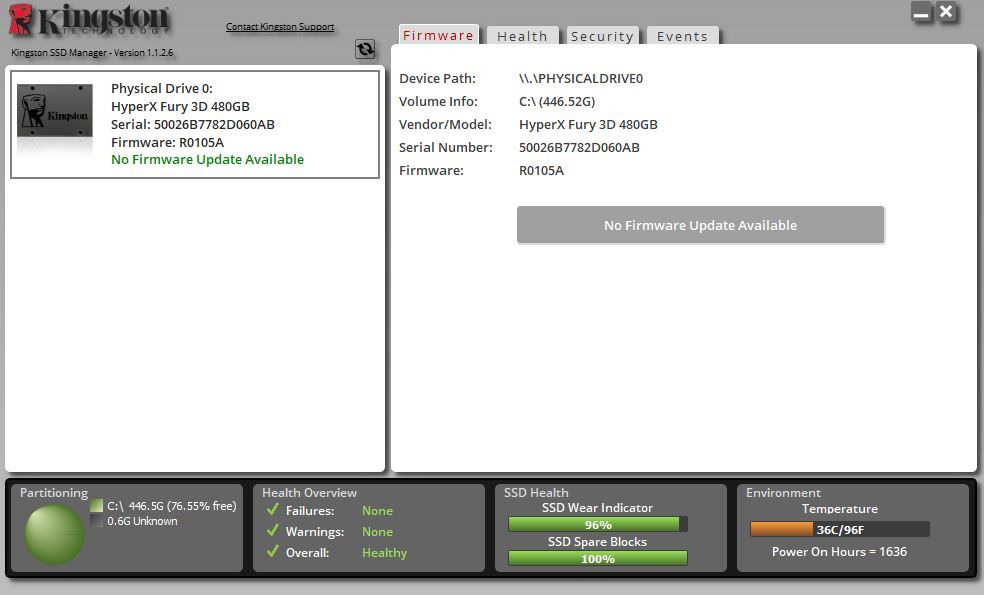Viewport: 984px width, 595px height.
Task: Click the Partitioning panel title
Action: click(54, 493)
